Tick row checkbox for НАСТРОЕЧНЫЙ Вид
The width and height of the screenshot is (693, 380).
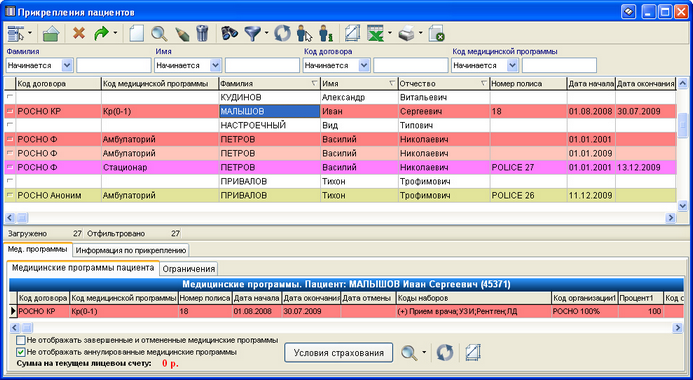[x=10, y=125]
